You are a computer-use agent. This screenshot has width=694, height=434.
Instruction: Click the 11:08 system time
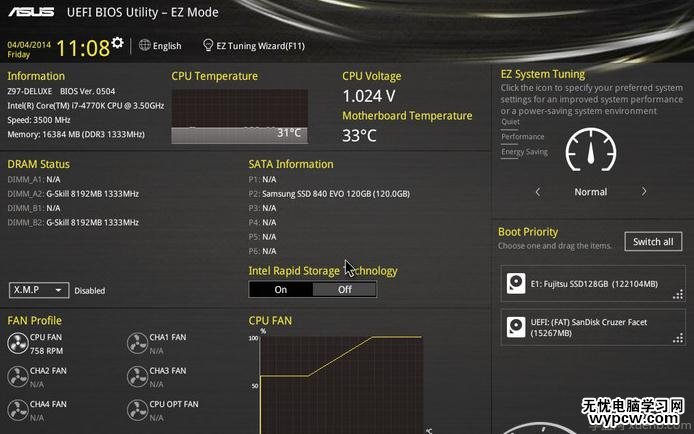83,48
